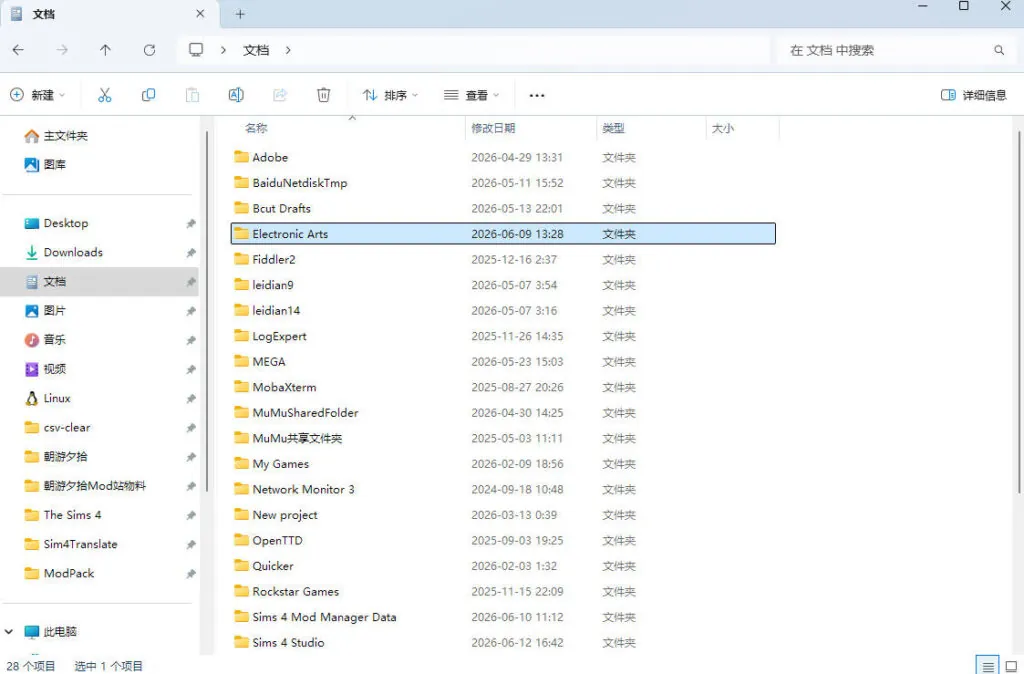Image resolution: width=1024 pixels, height=674 pixels.
Task: Click the This PC monitor icon in address bar
Action: pos(196,50)
